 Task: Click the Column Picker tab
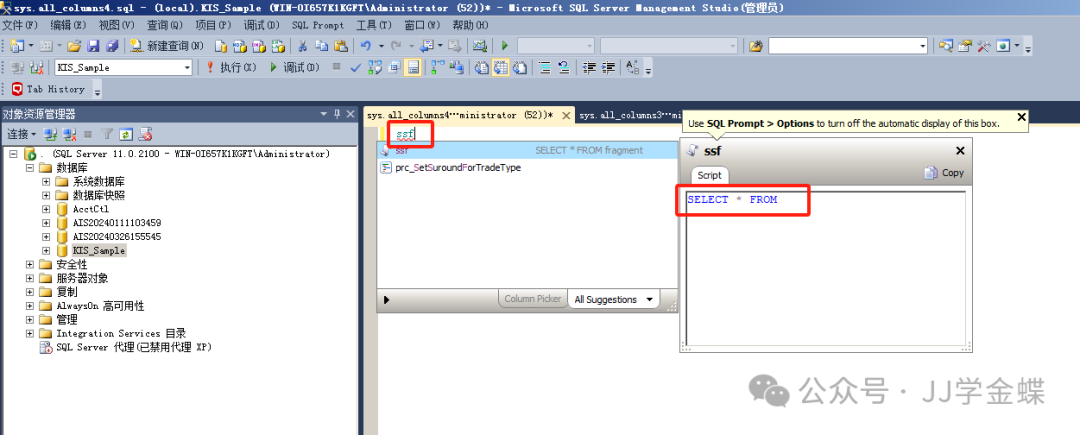tap(532, 299)
